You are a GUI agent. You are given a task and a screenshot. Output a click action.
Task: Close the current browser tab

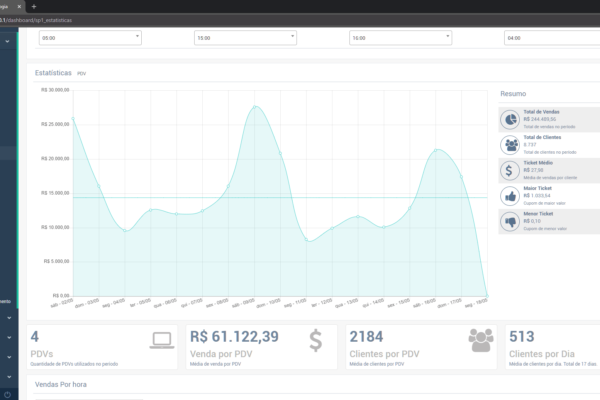click(19, 7)
